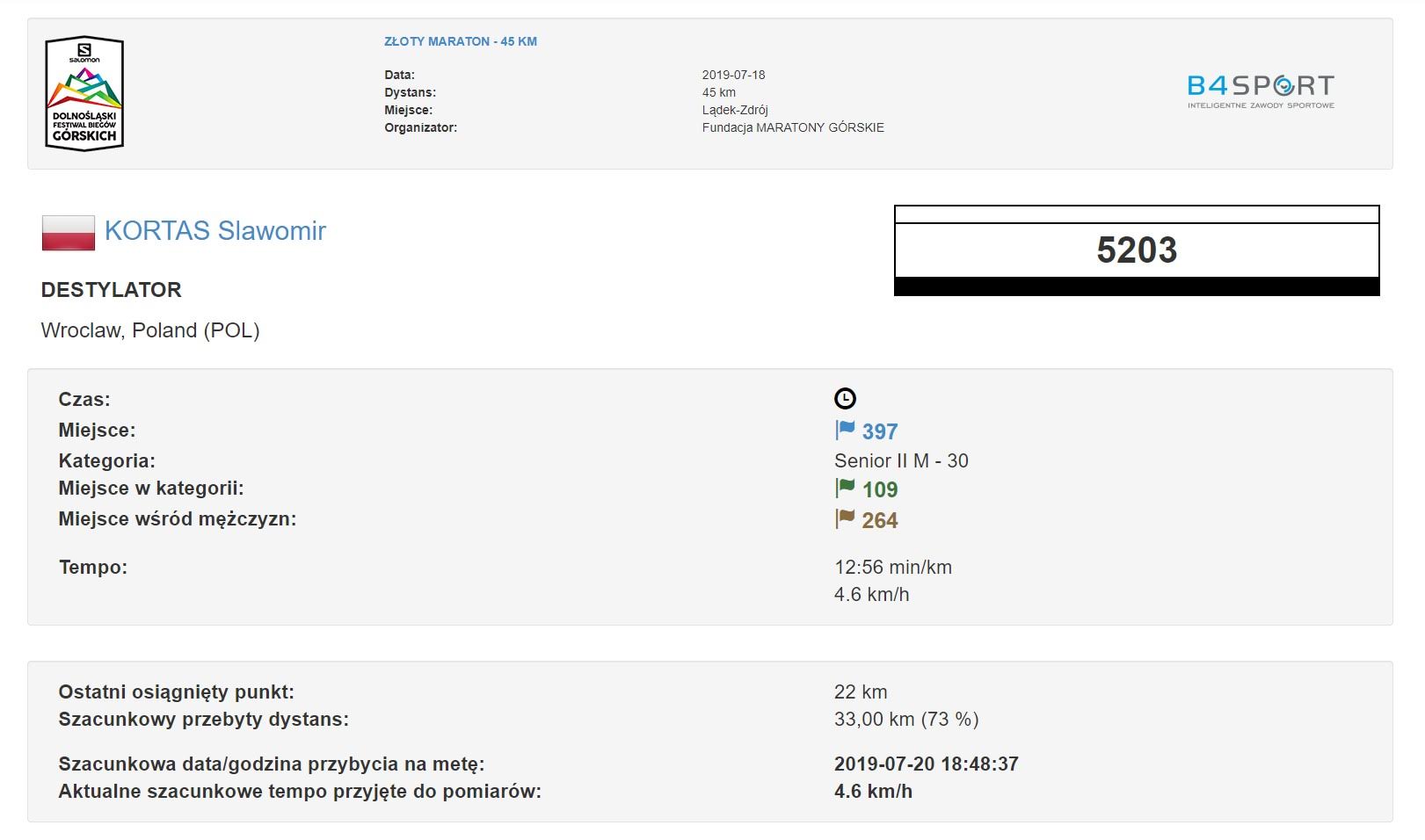Select the men's place number 264
Screen dimensions: 1425x840
click(880, 521)
